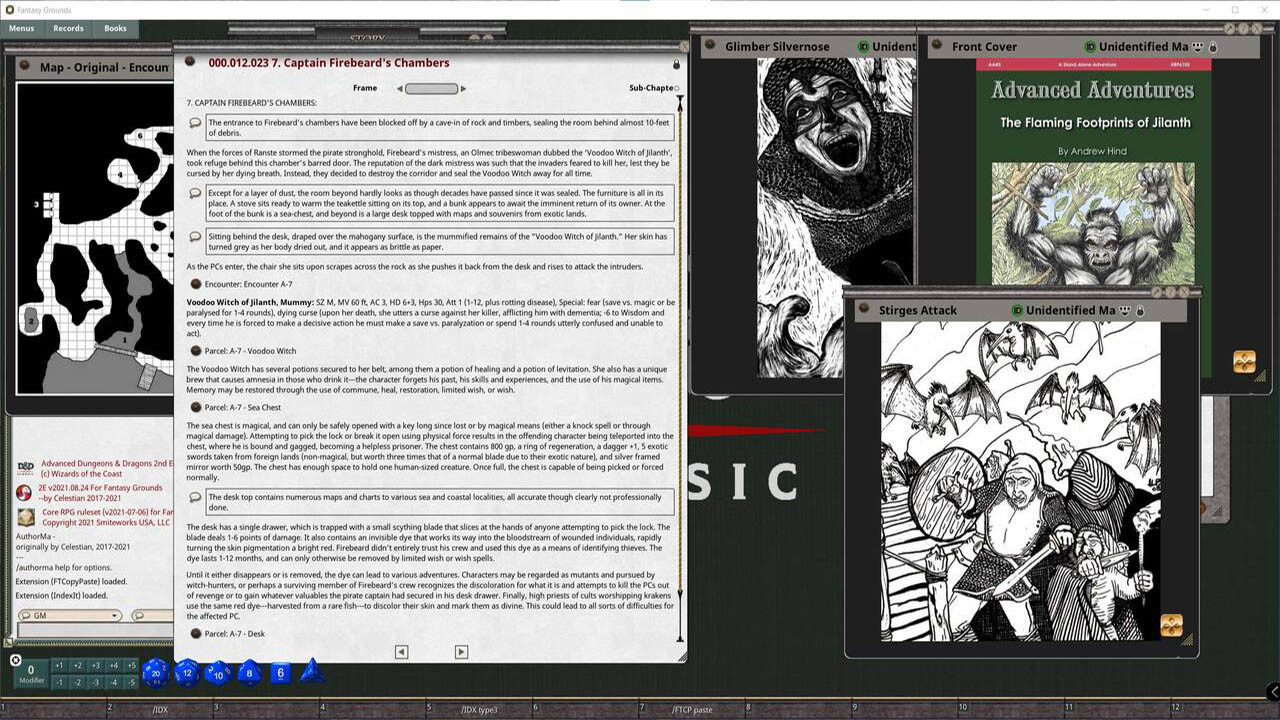Viewport: 1280px width, 720px height.
Task: Go to the next story page arrow
Action: click(461, 651)
